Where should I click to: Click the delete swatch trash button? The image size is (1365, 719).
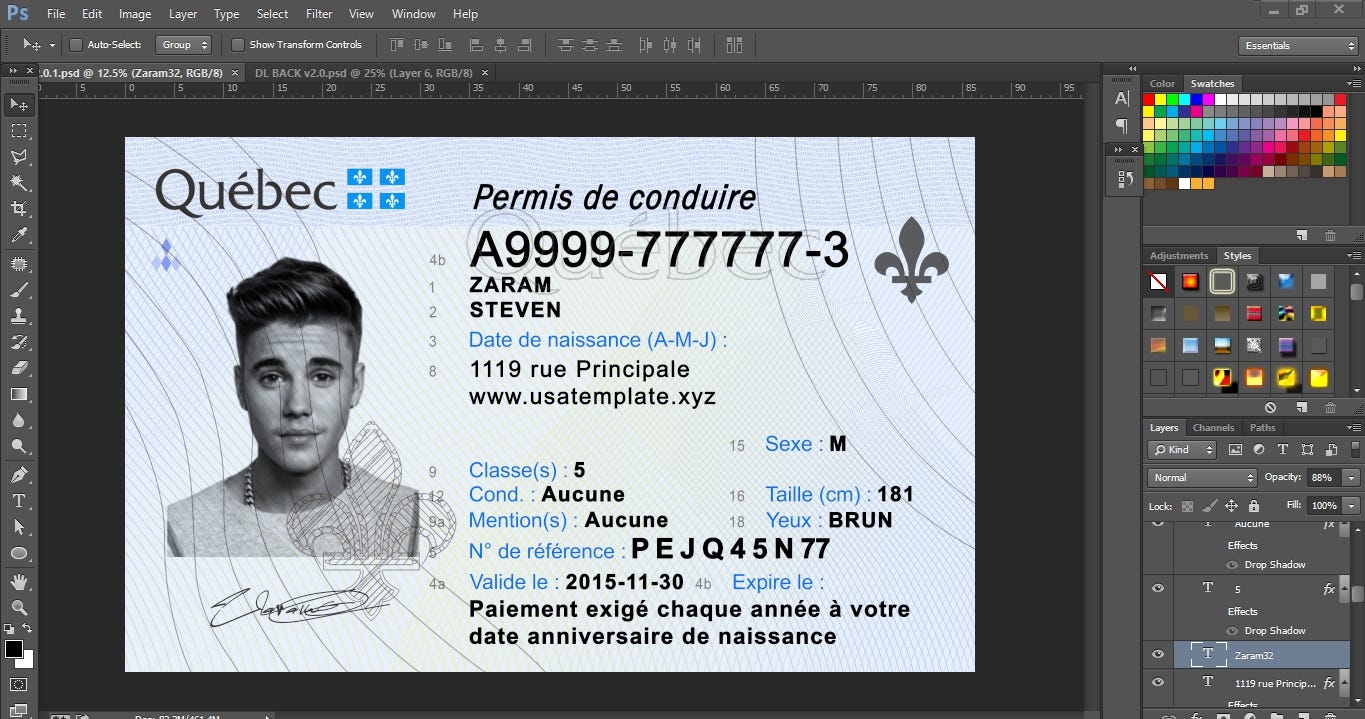(x=1330, y=236)
